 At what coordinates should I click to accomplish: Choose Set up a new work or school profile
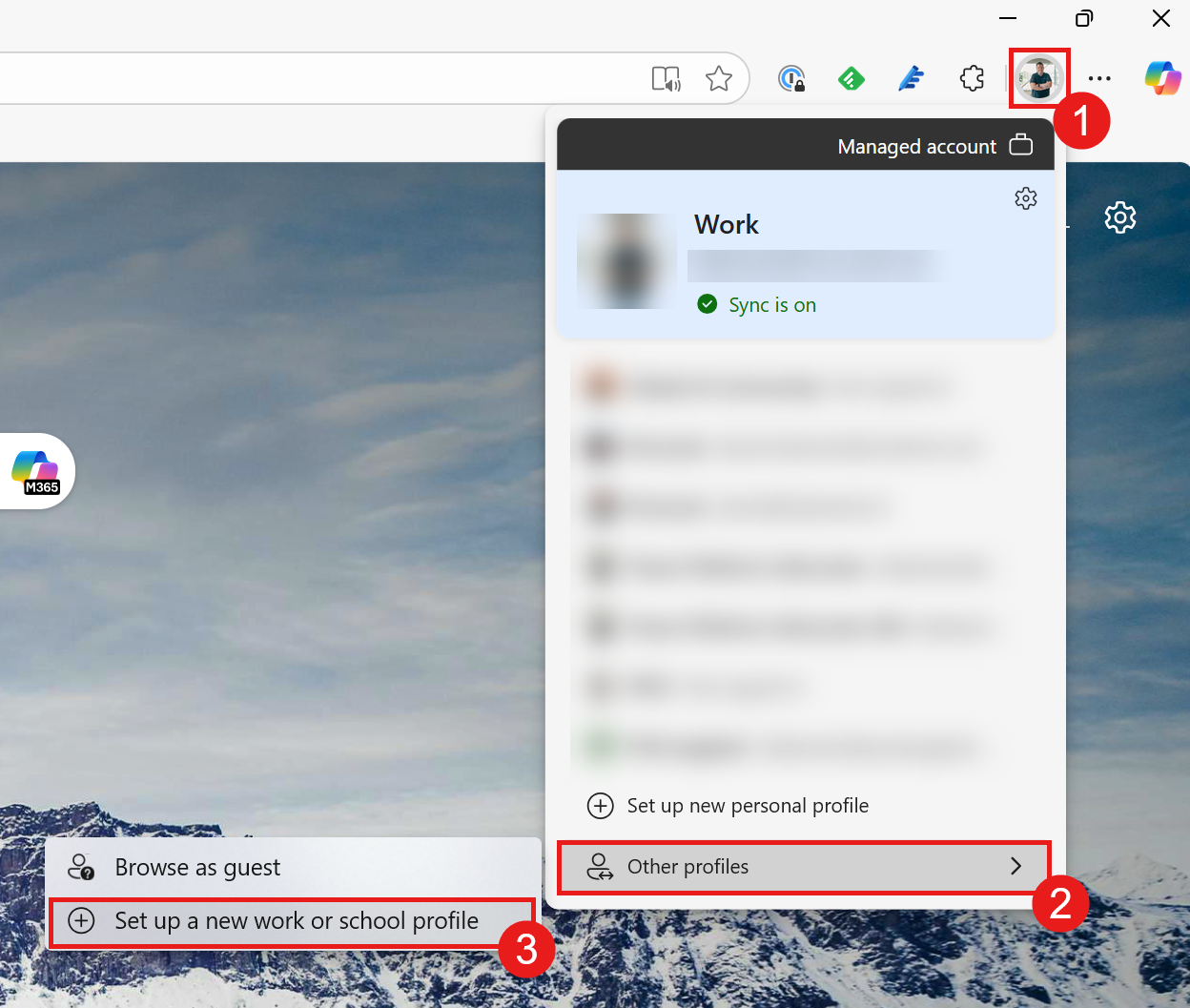[296, 920]
